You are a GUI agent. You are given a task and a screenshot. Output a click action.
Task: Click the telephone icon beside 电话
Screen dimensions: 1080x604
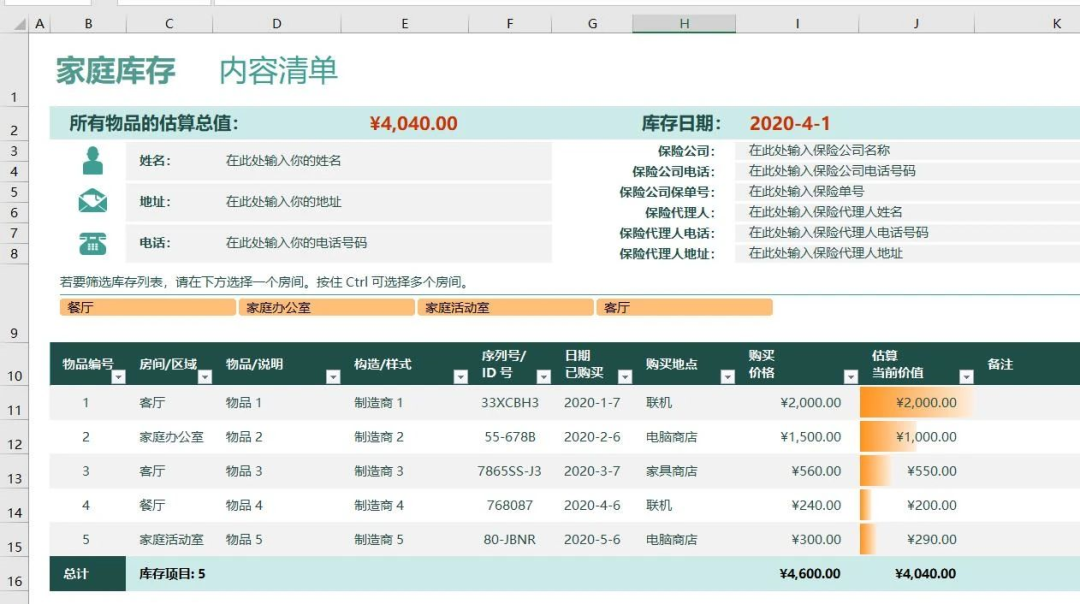tap(92, 243)
